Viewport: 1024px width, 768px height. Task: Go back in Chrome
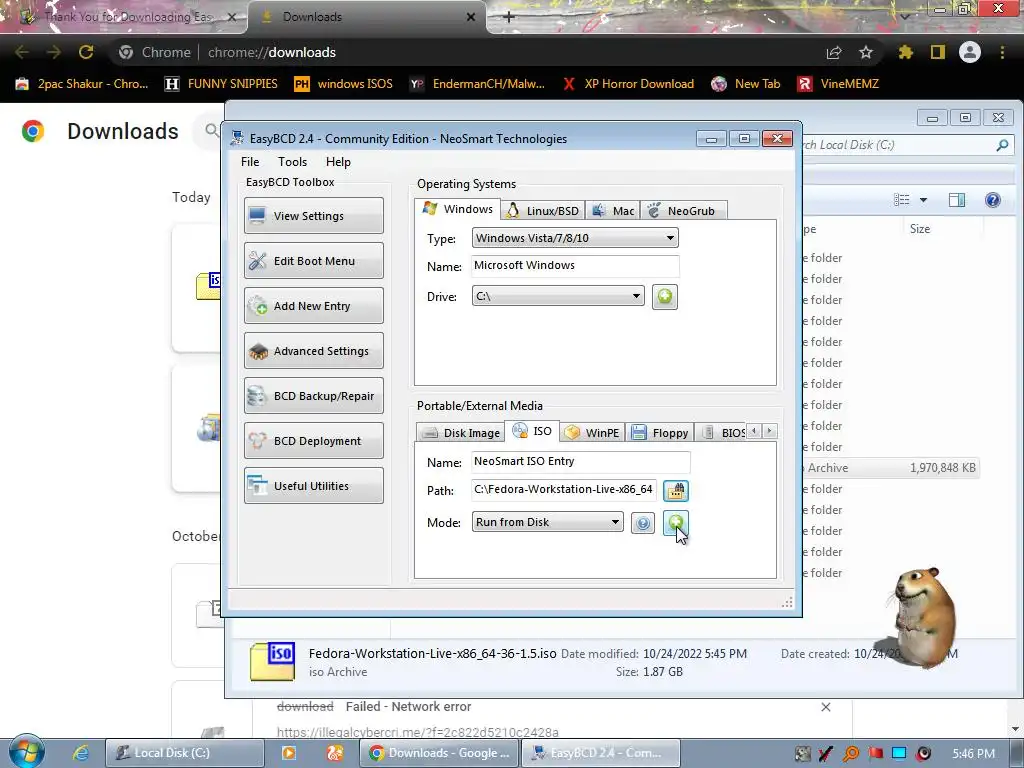point(22,52)
